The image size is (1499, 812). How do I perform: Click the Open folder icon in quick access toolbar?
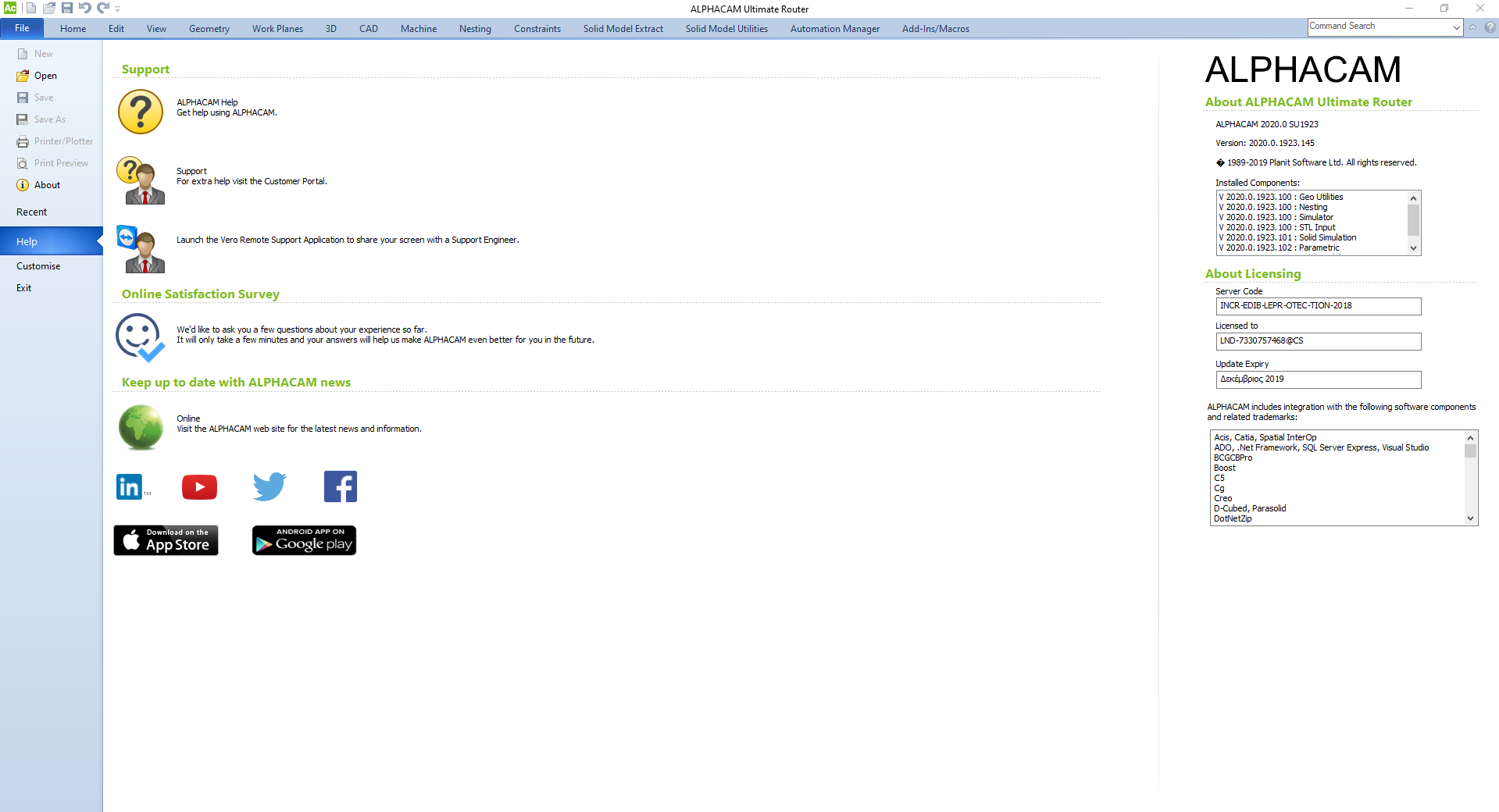(x=49, y=8)
